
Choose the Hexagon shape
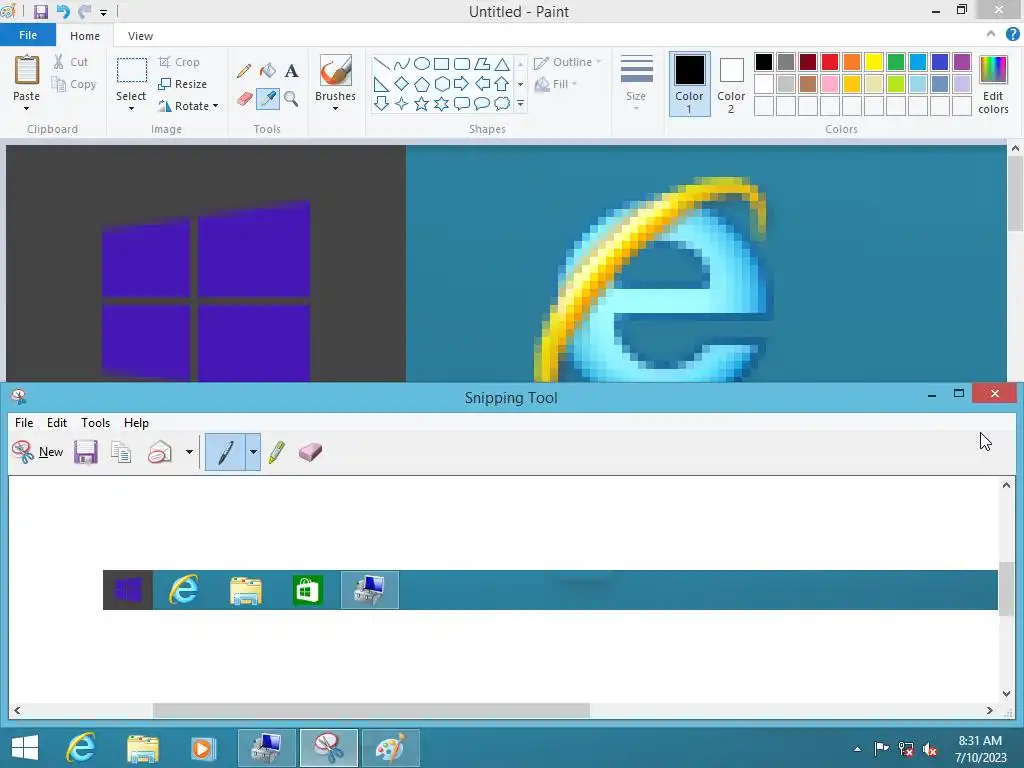[442, 84]
